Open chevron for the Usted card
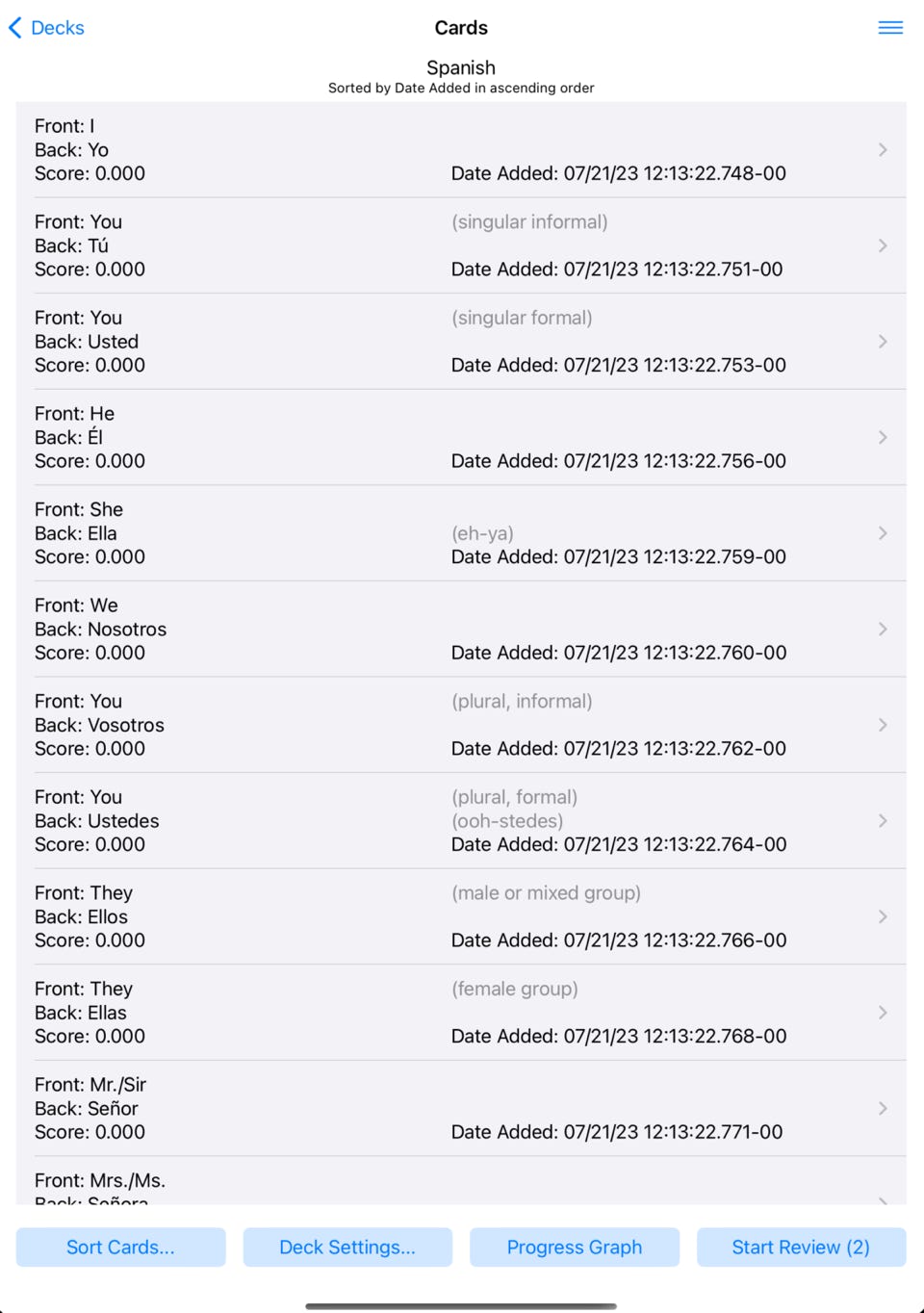 click(x=882, y=342)
